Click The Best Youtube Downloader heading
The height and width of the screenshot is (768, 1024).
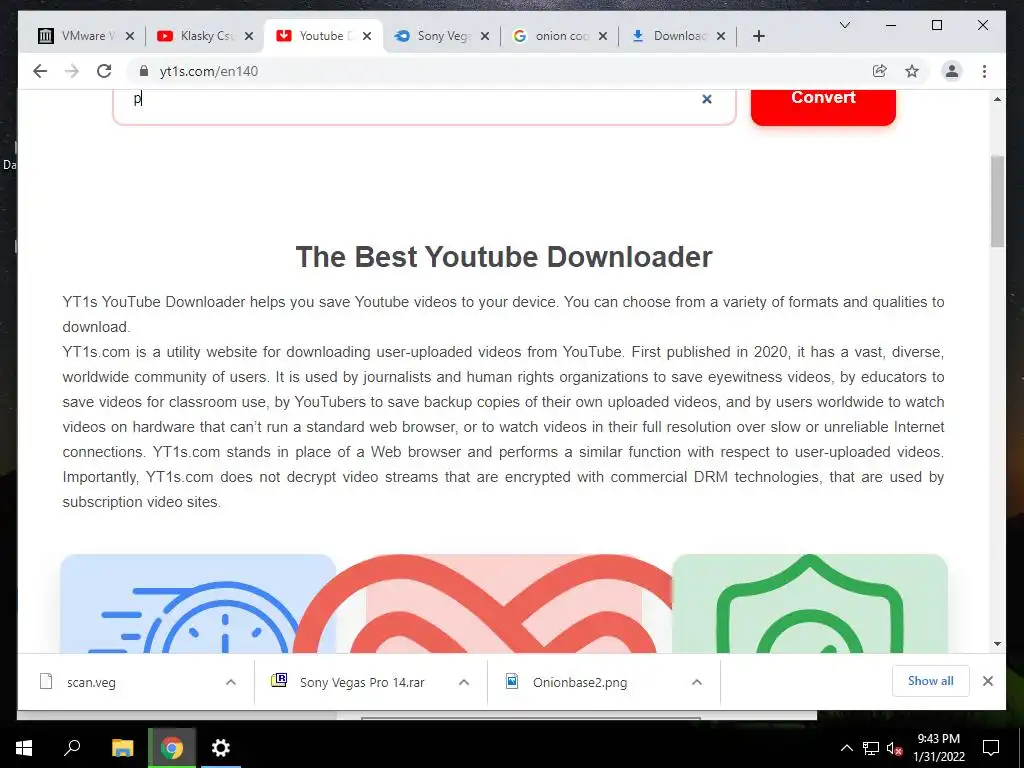[x=504, y=257]
